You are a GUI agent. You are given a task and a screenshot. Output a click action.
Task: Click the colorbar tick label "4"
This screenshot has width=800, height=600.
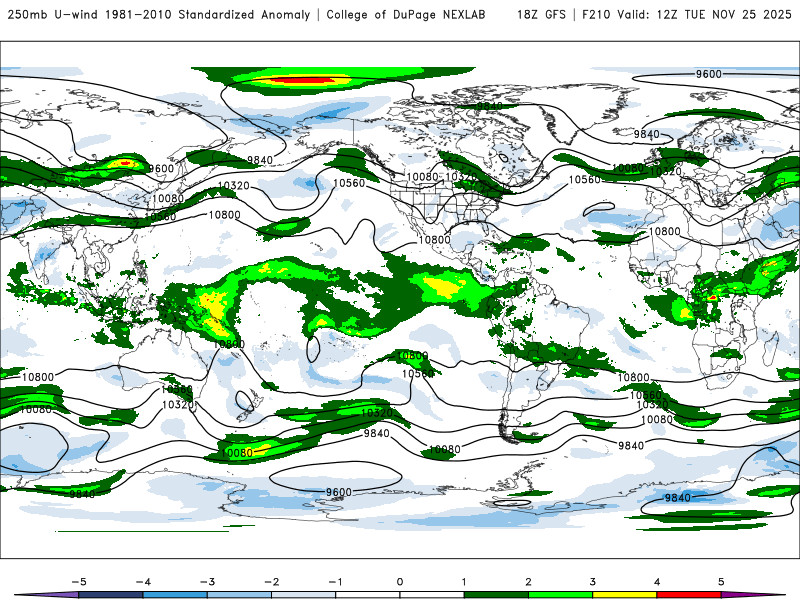pyautogui.click(x=657, y=582)
